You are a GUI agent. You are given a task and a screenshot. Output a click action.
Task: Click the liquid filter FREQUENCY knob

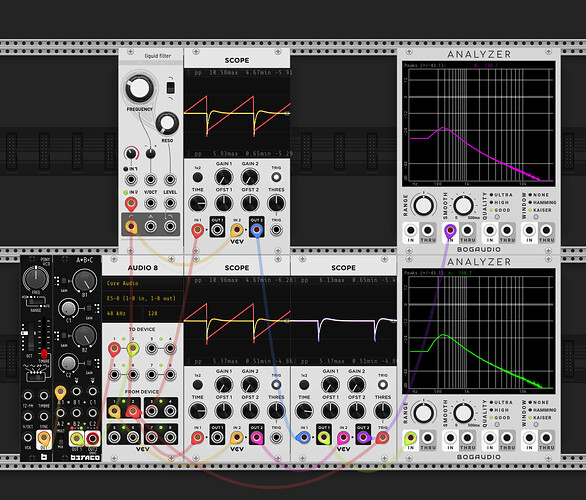tap(139, 88)
